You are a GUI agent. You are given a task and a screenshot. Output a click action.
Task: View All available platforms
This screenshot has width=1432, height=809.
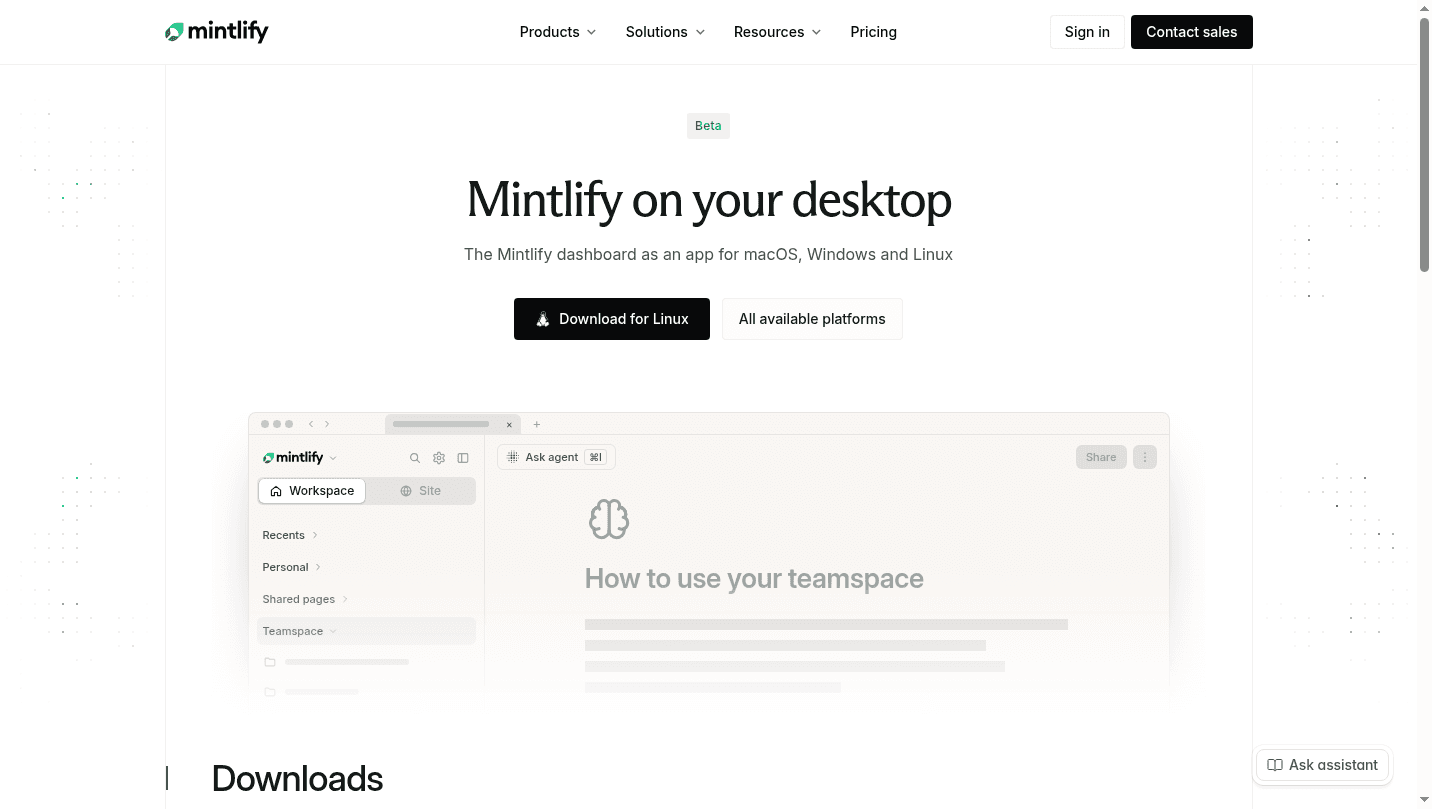812,319
